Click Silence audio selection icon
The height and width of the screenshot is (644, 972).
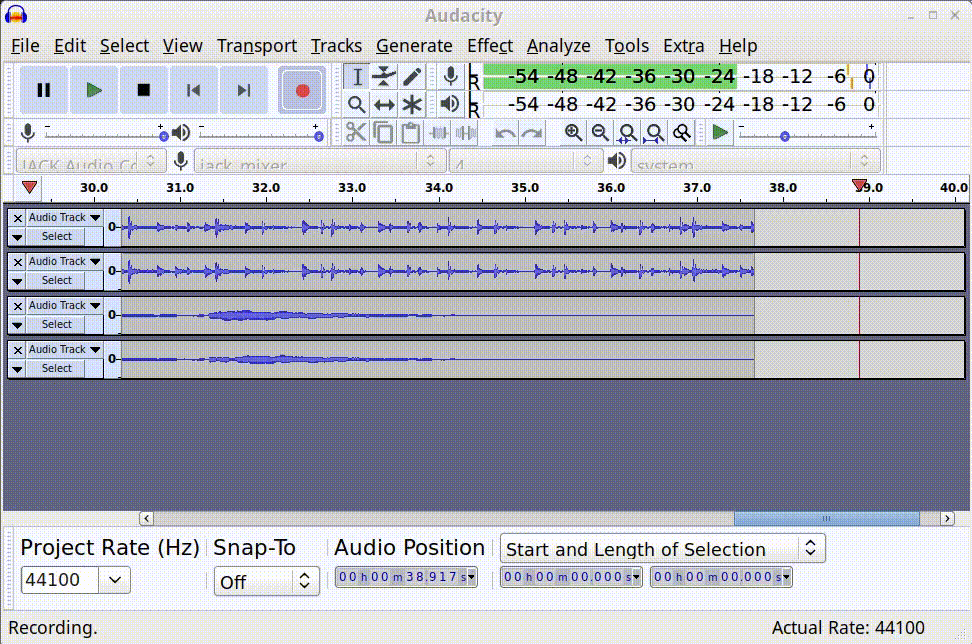point(466,133)
